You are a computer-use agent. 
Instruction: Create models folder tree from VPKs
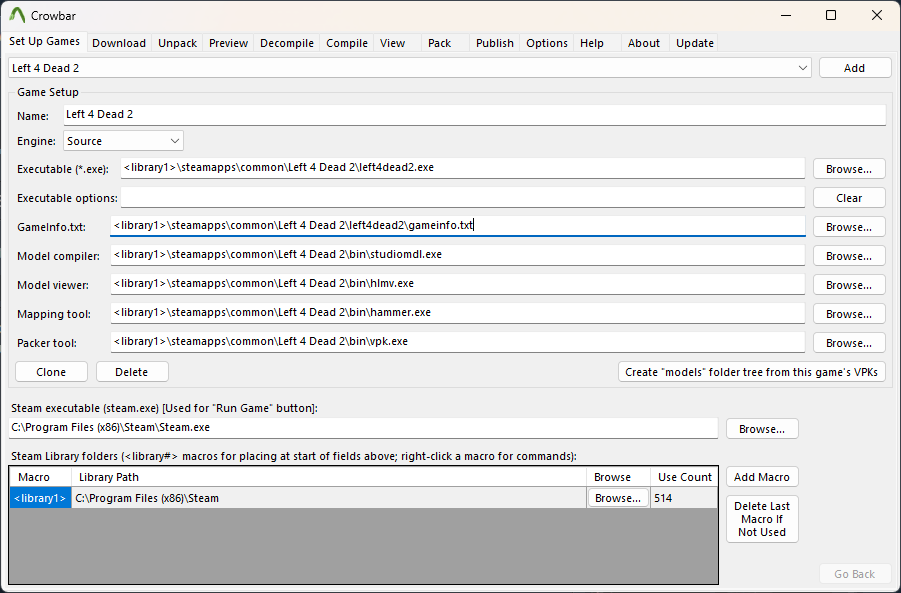[752, 372]
